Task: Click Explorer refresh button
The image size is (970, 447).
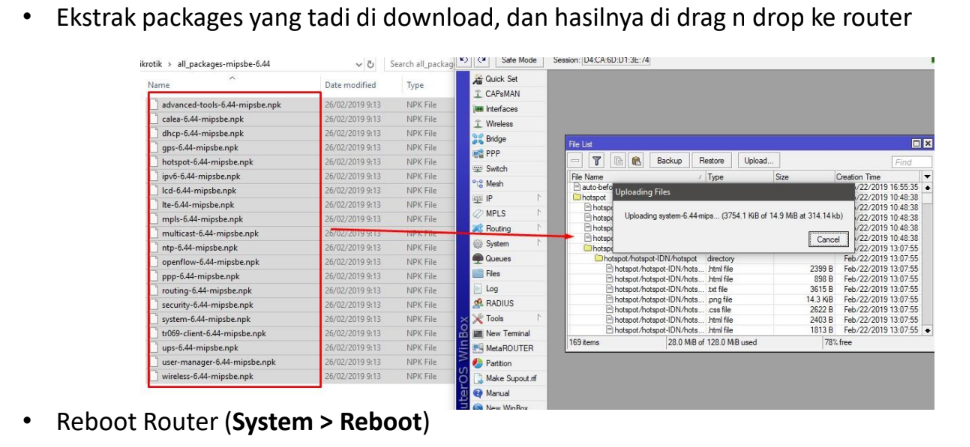Action: (371, 64)
